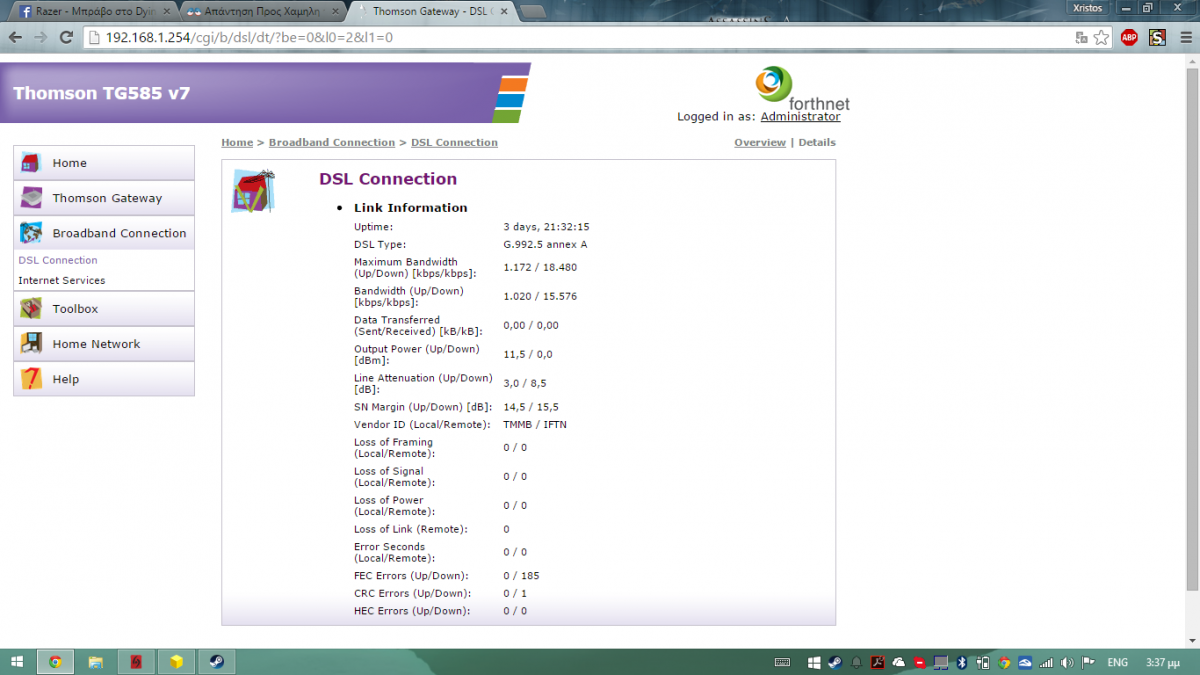Click the Bandwidth value 1.020 / 15.576
1200x675 pixels.
pyautogui.click(x=540, y=296)
